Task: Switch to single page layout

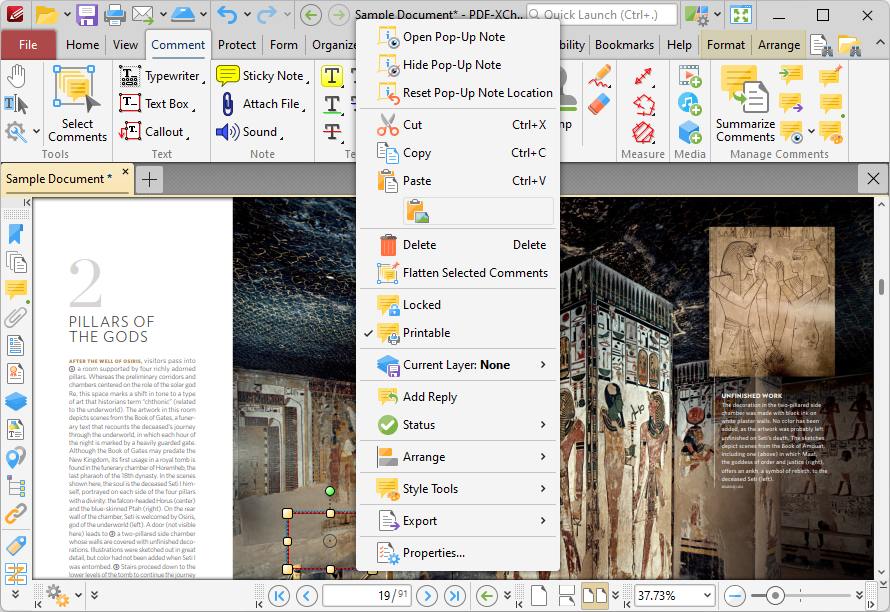Action: click(539, 596)
